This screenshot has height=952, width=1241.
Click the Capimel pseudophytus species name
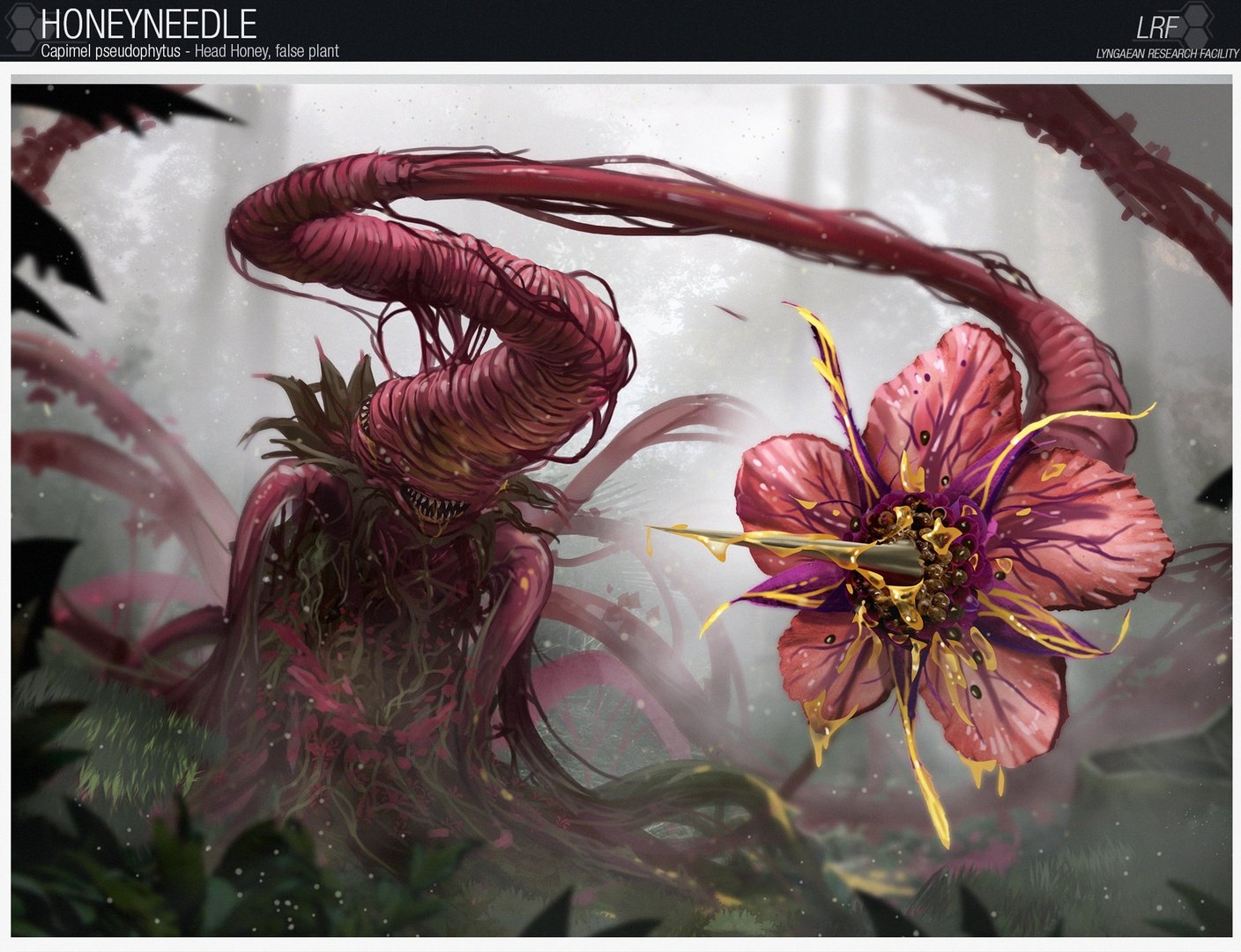[x=110, y=51]
